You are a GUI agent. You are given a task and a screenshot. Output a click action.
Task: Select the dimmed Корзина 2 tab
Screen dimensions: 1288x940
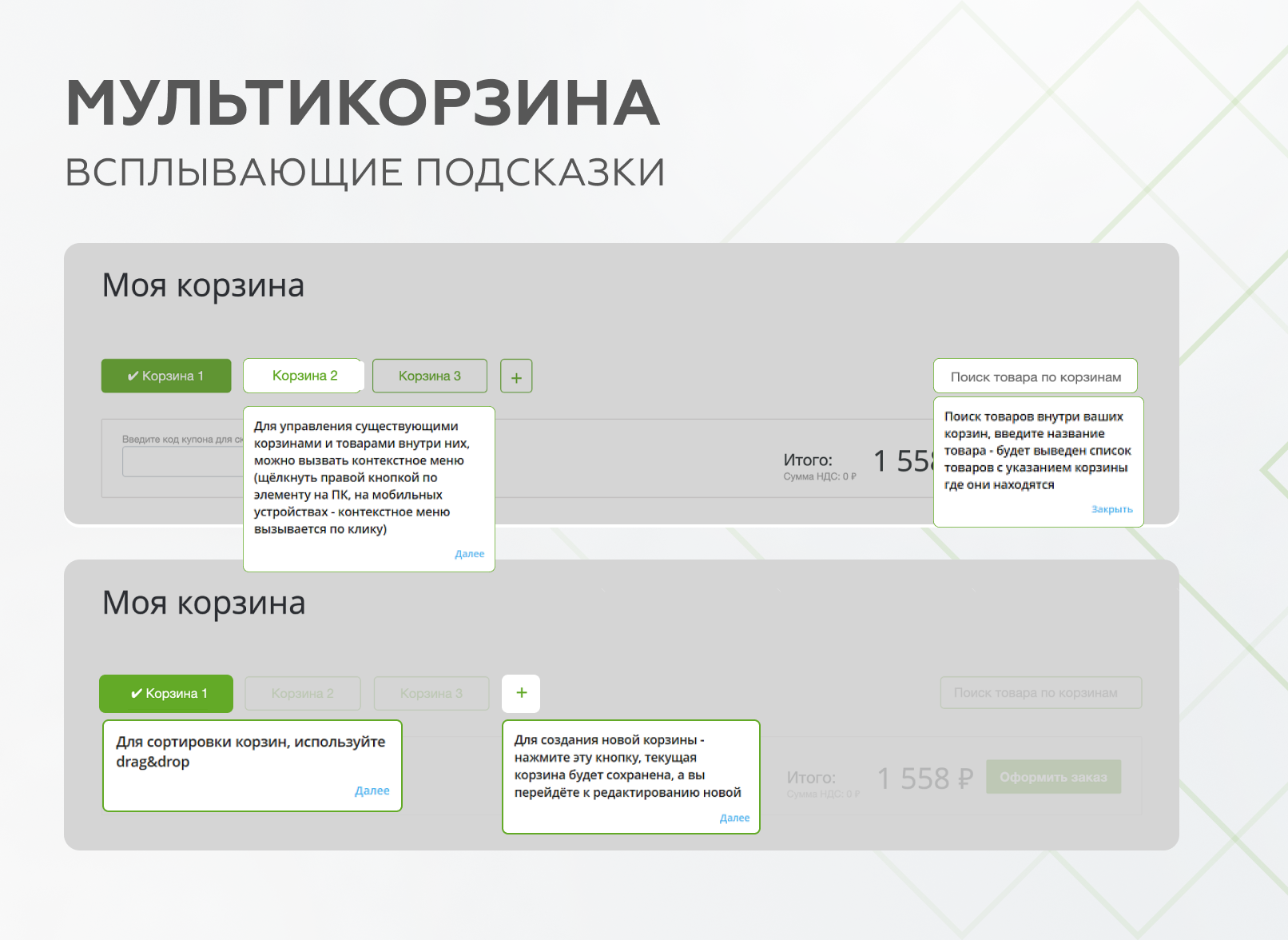[302, 694]
